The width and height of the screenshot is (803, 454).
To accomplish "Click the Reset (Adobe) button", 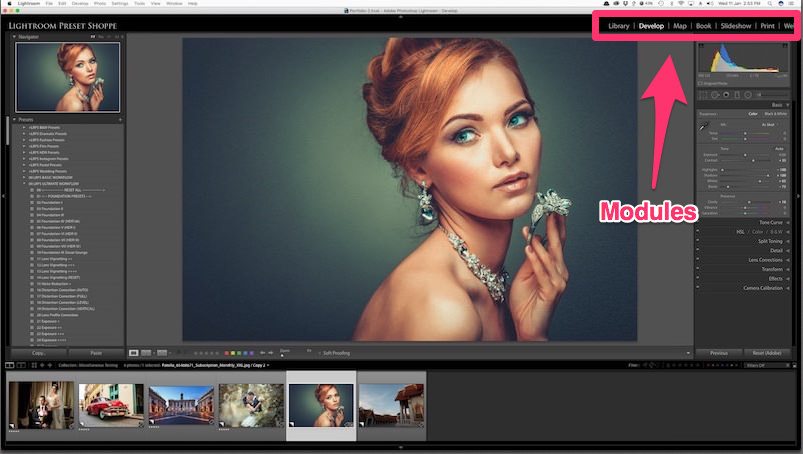I will click(766, 353).
